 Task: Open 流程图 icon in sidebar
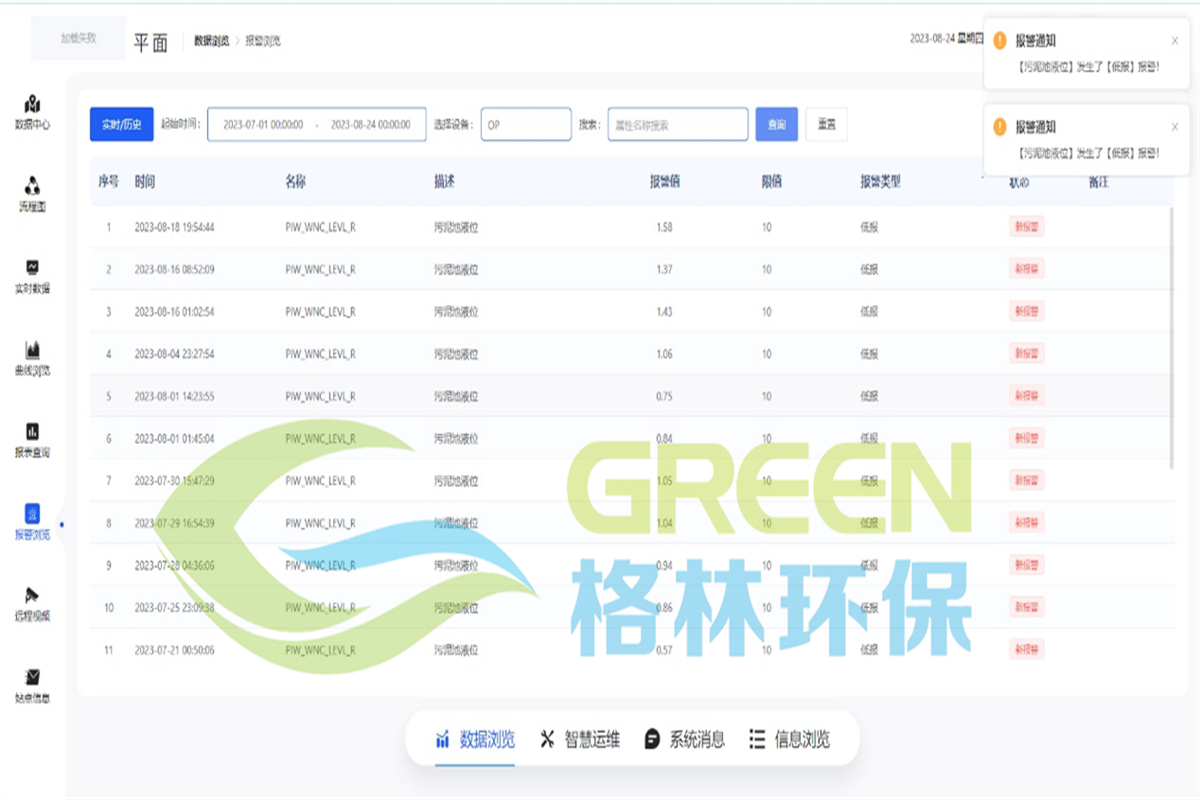click(x=32, y=186)
